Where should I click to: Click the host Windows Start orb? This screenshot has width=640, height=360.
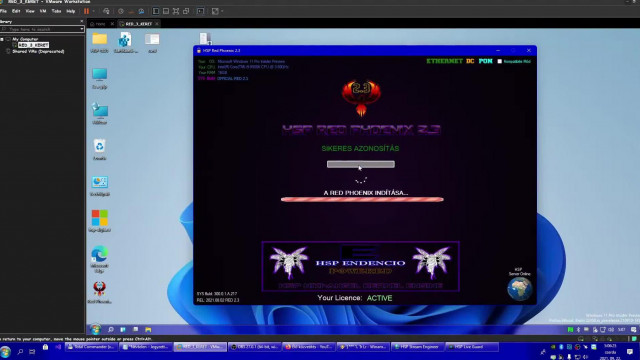point(5,352)
